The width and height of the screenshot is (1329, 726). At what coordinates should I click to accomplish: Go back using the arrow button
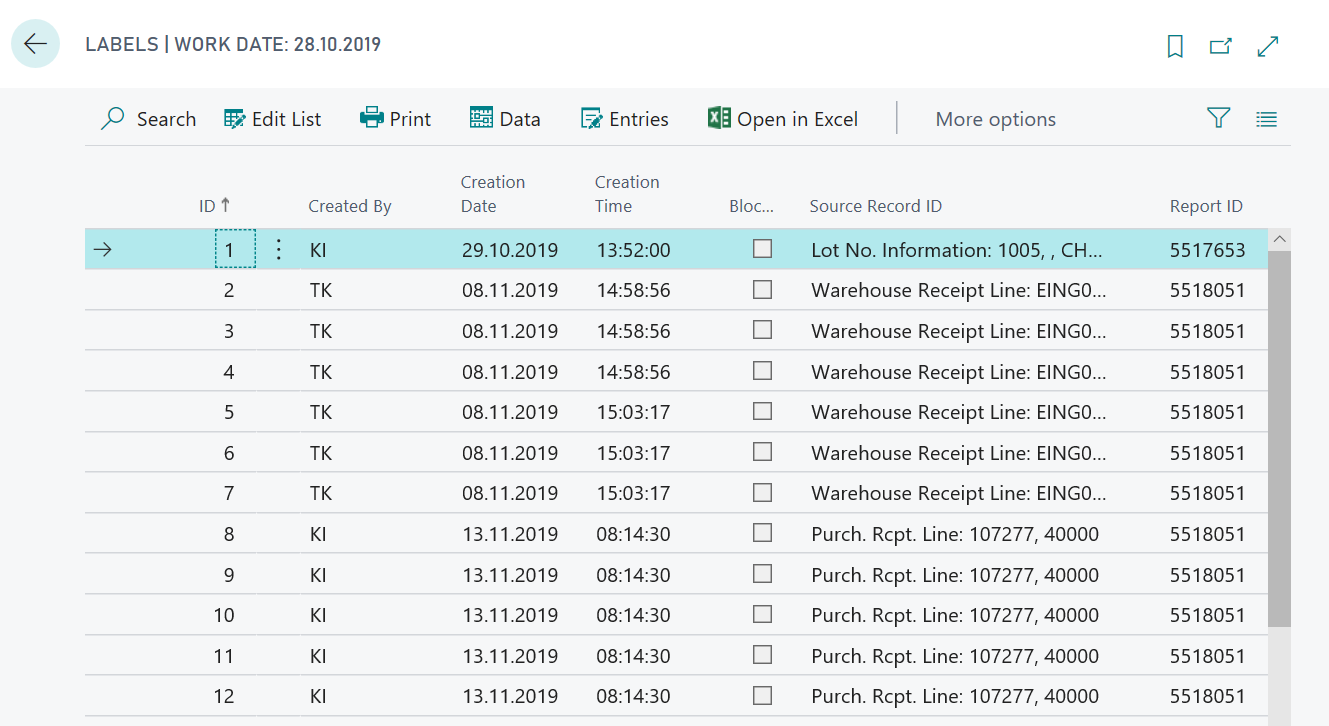click(x=36, y=44)
